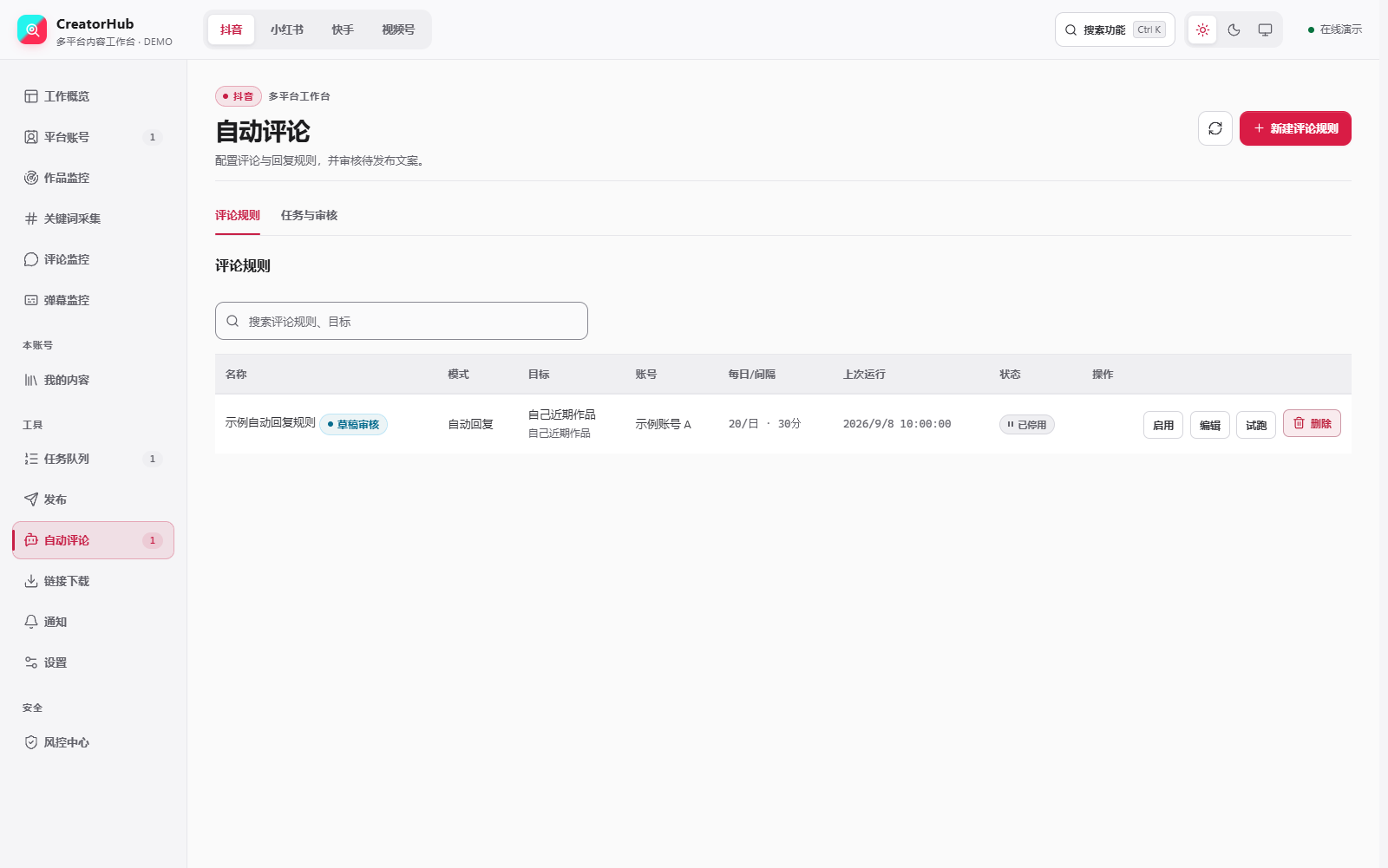Open 弹幕监控 in sidebar
Image resolution: width=1388 pixels, height=868 pixels.
coord(93,300)
